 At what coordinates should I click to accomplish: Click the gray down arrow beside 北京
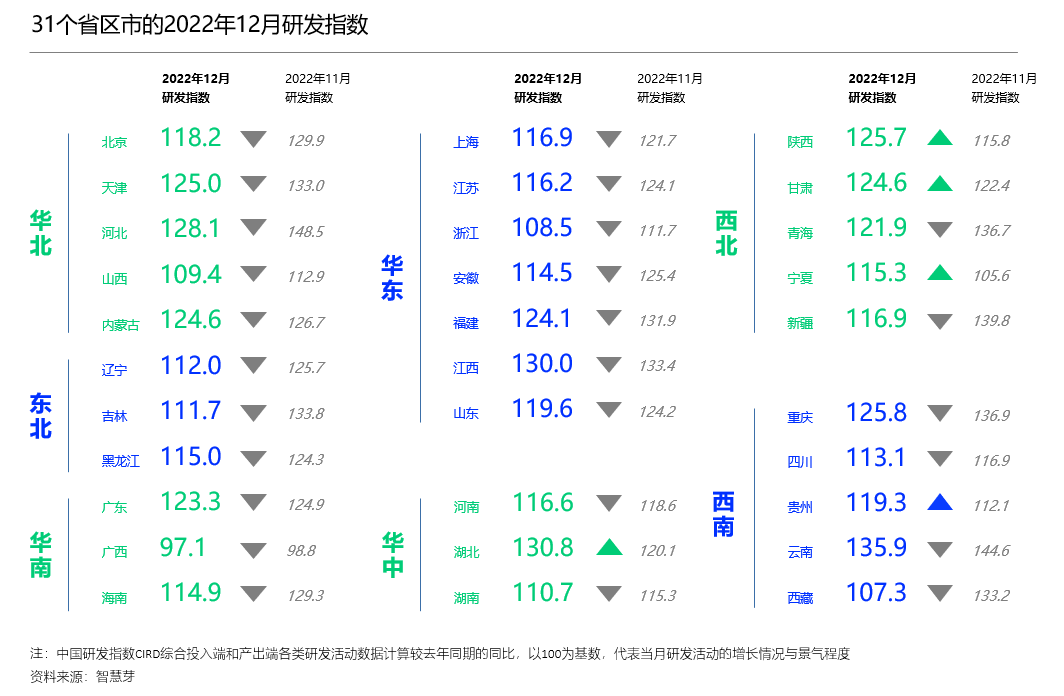(254, 140)
